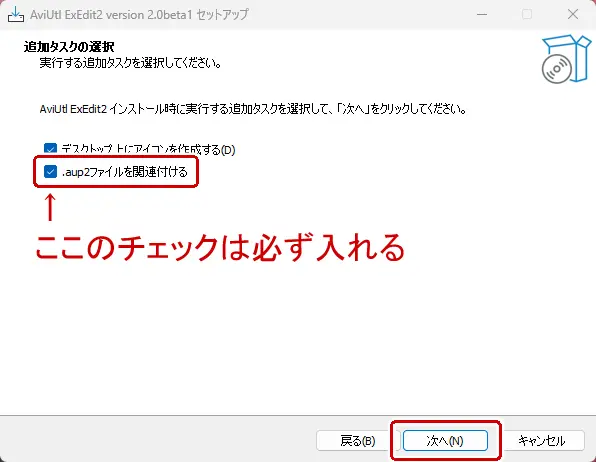Minimize the setup window
The width and height of the screenshot is (596, 462).
tap(482, 14)
